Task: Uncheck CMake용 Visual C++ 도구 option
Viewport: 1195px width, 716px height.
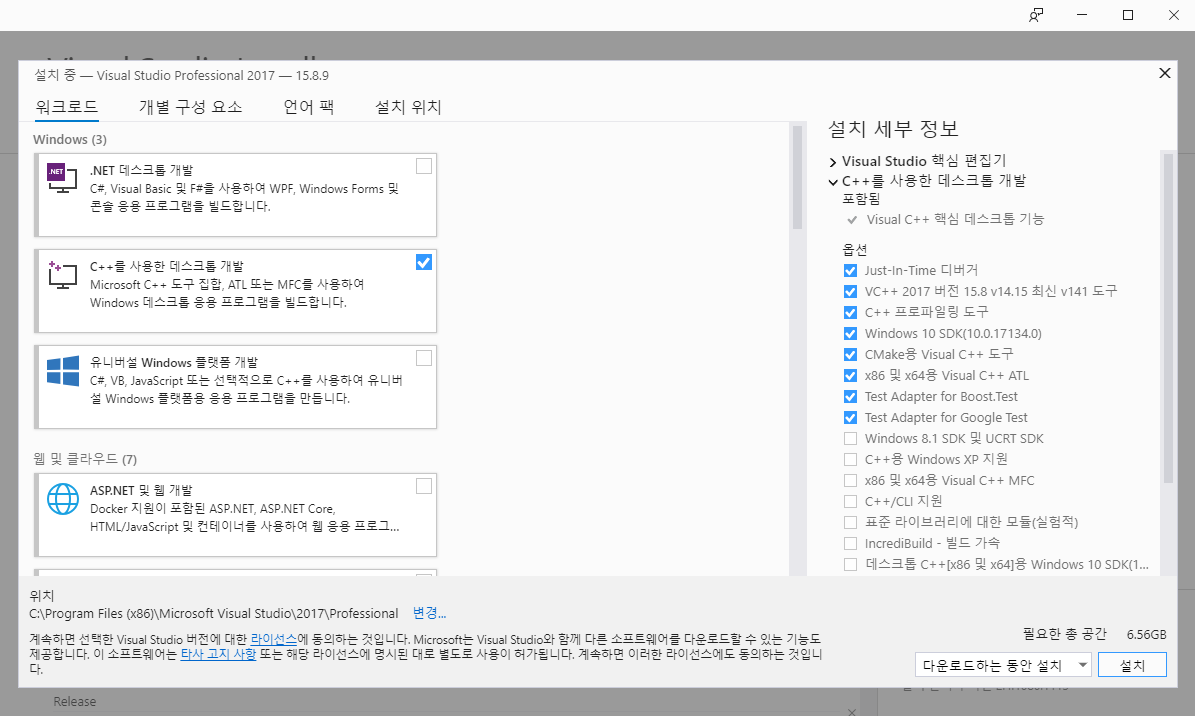Action: [x=851, y=355]
